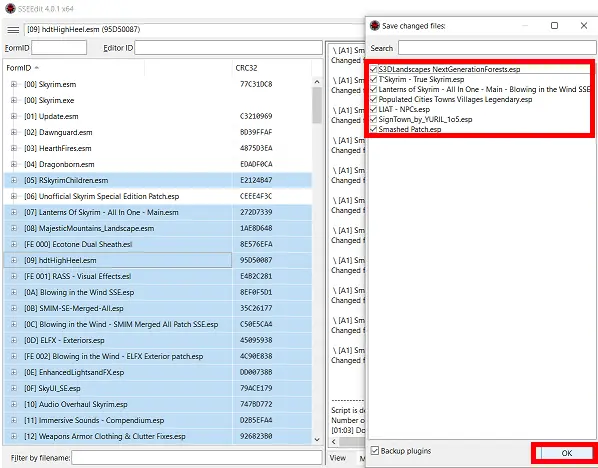Click CRC32 value E2124B47 for RSkyrimChildren.esm
Screen dimensions: 598x468
point(256,180)
